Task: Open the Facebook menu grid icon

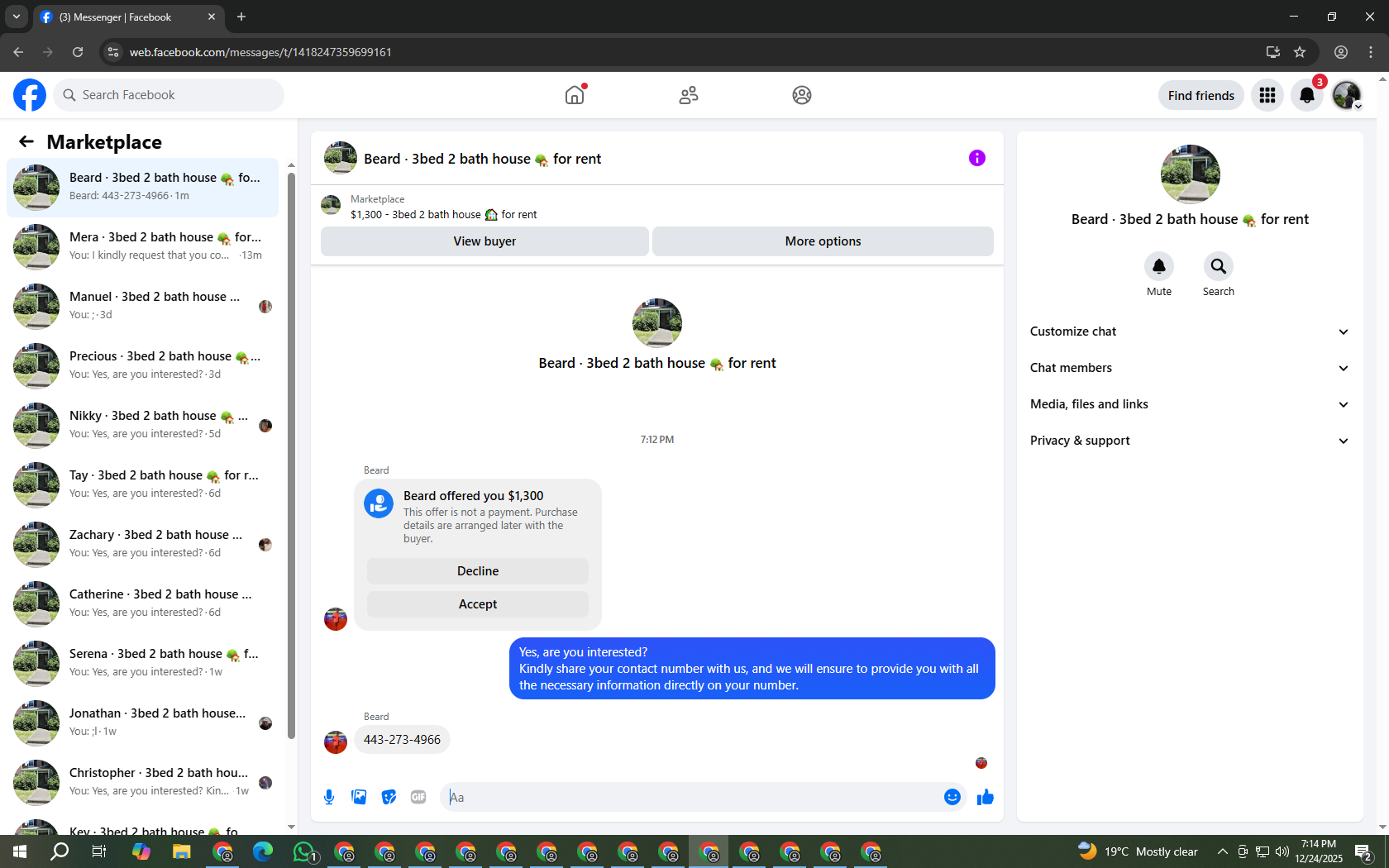Action: pos(1267,95)
